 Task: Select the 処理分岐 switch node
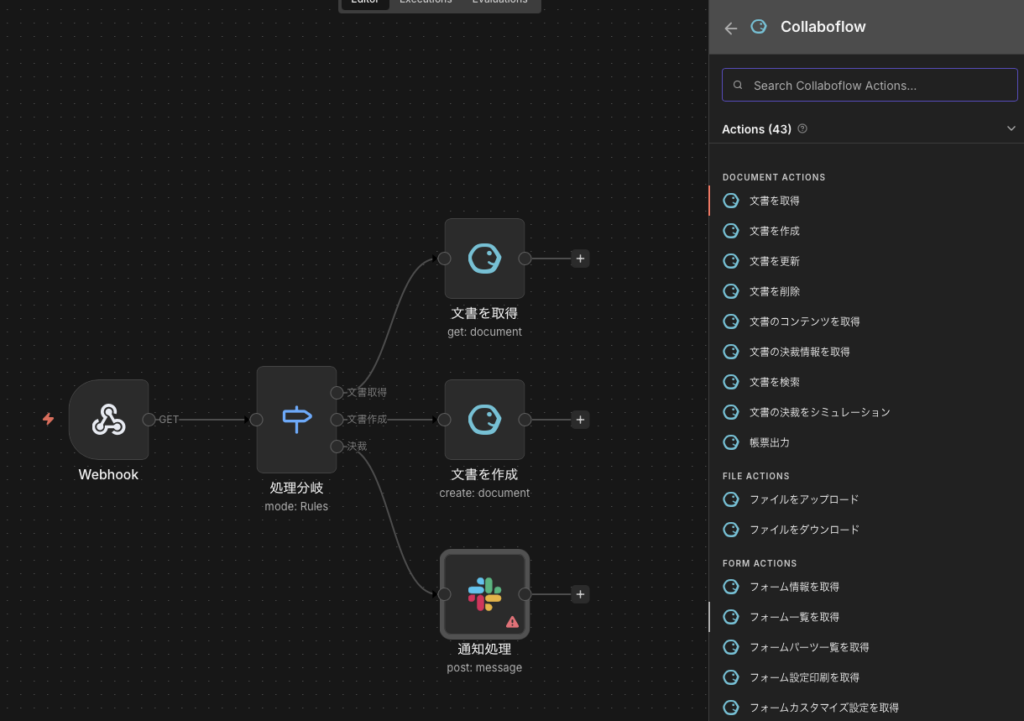click(x=296, y=420)
